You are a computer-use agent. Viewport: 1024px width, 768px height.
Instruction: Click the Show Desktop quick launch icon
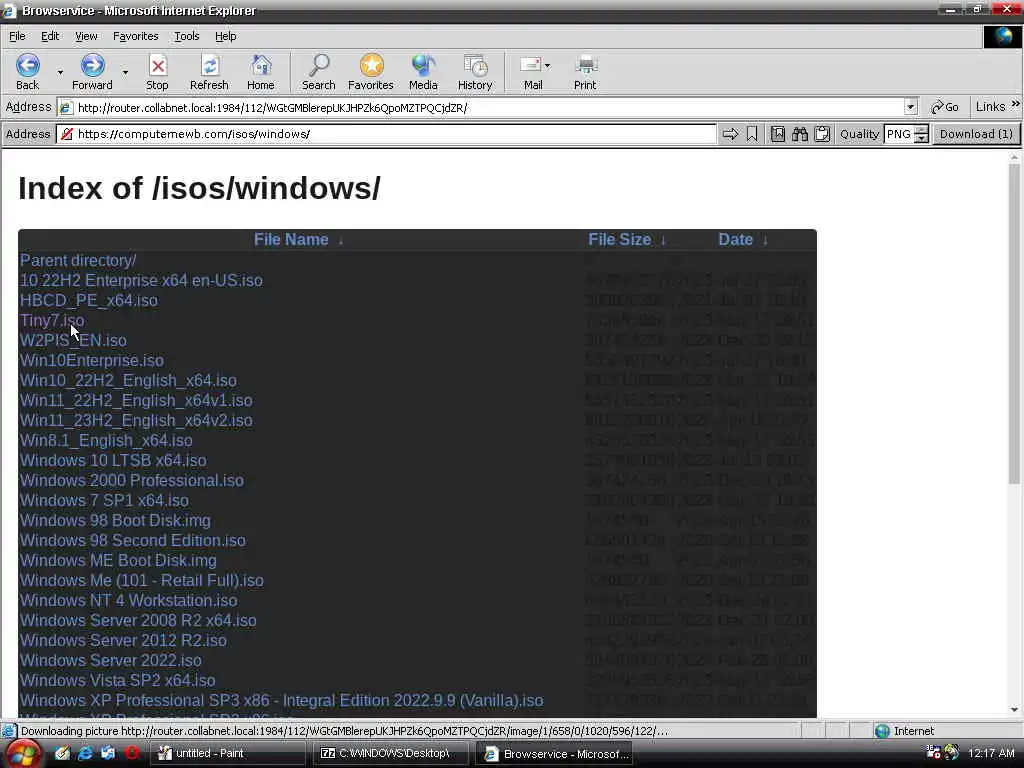point(62,753)
